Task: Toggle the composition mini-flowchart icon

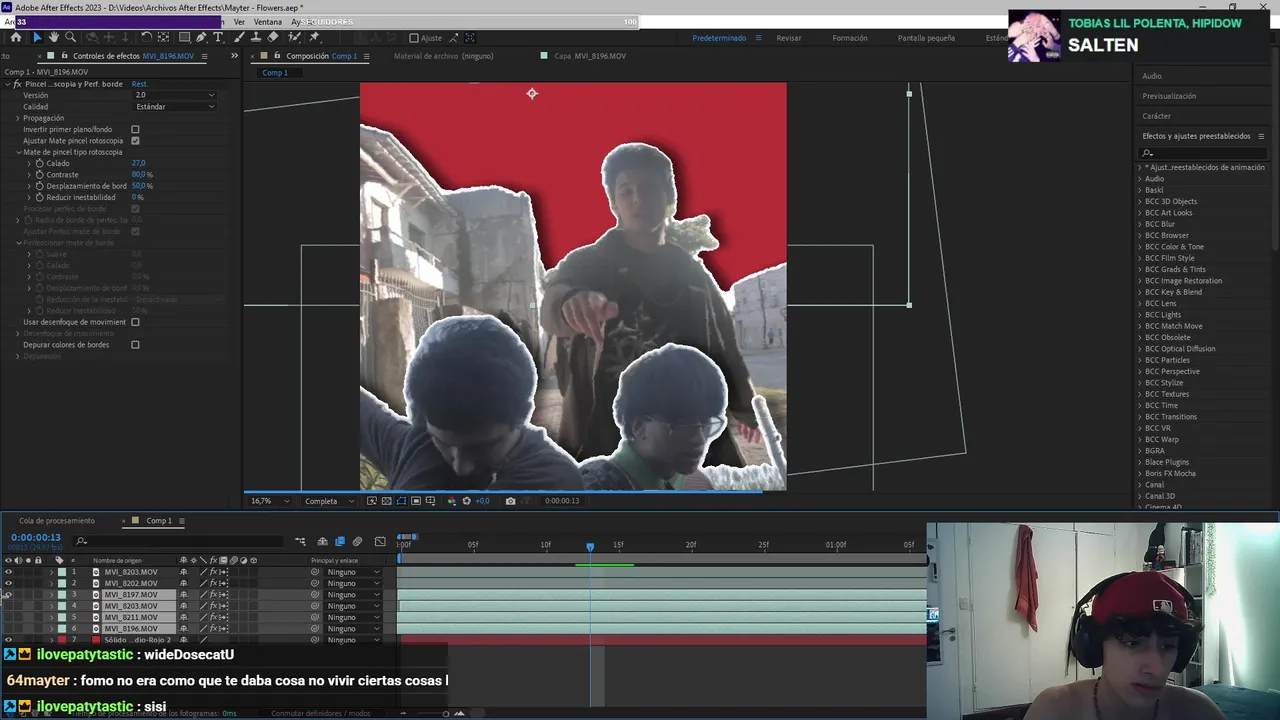Action: coord(300,541)
